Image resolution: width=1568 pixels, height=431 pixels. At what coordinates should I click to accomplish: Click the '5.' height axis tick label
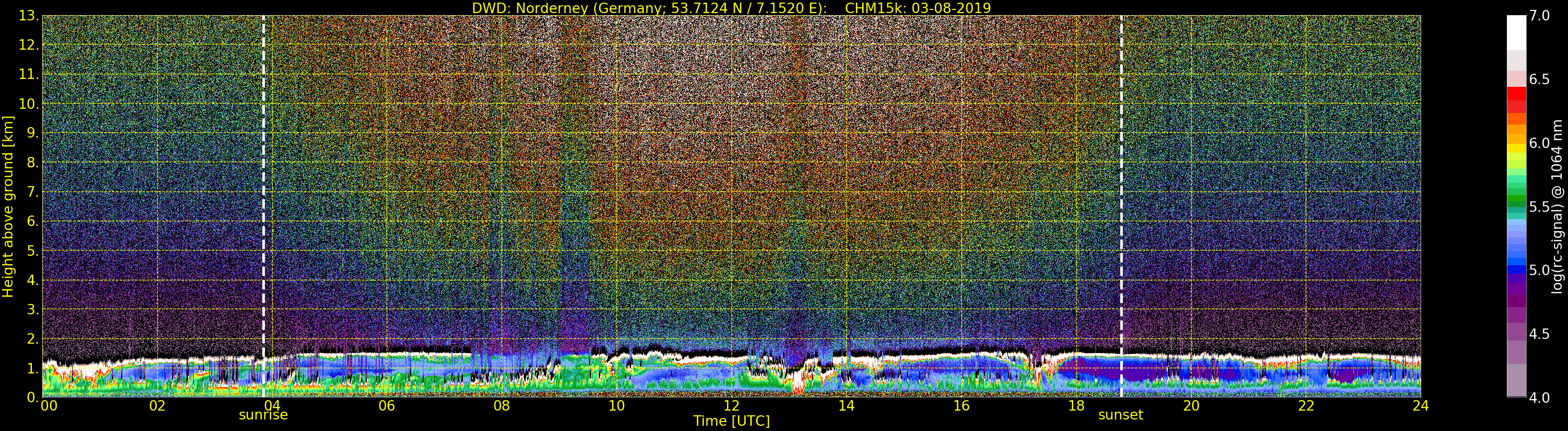[x=33, y=251]
